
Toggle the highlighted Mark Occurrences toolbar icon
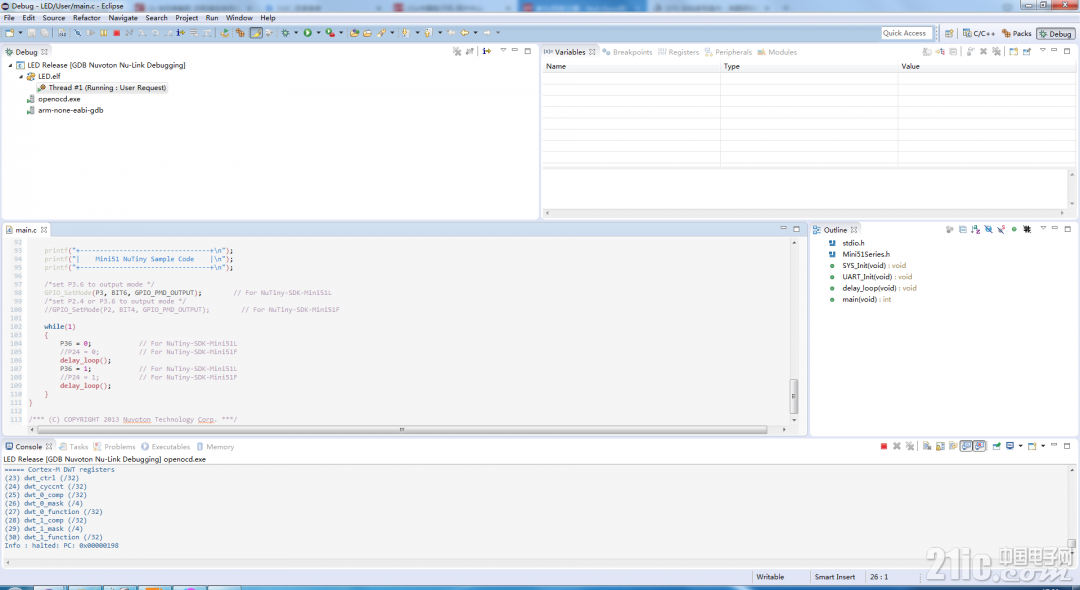[256, 33]
